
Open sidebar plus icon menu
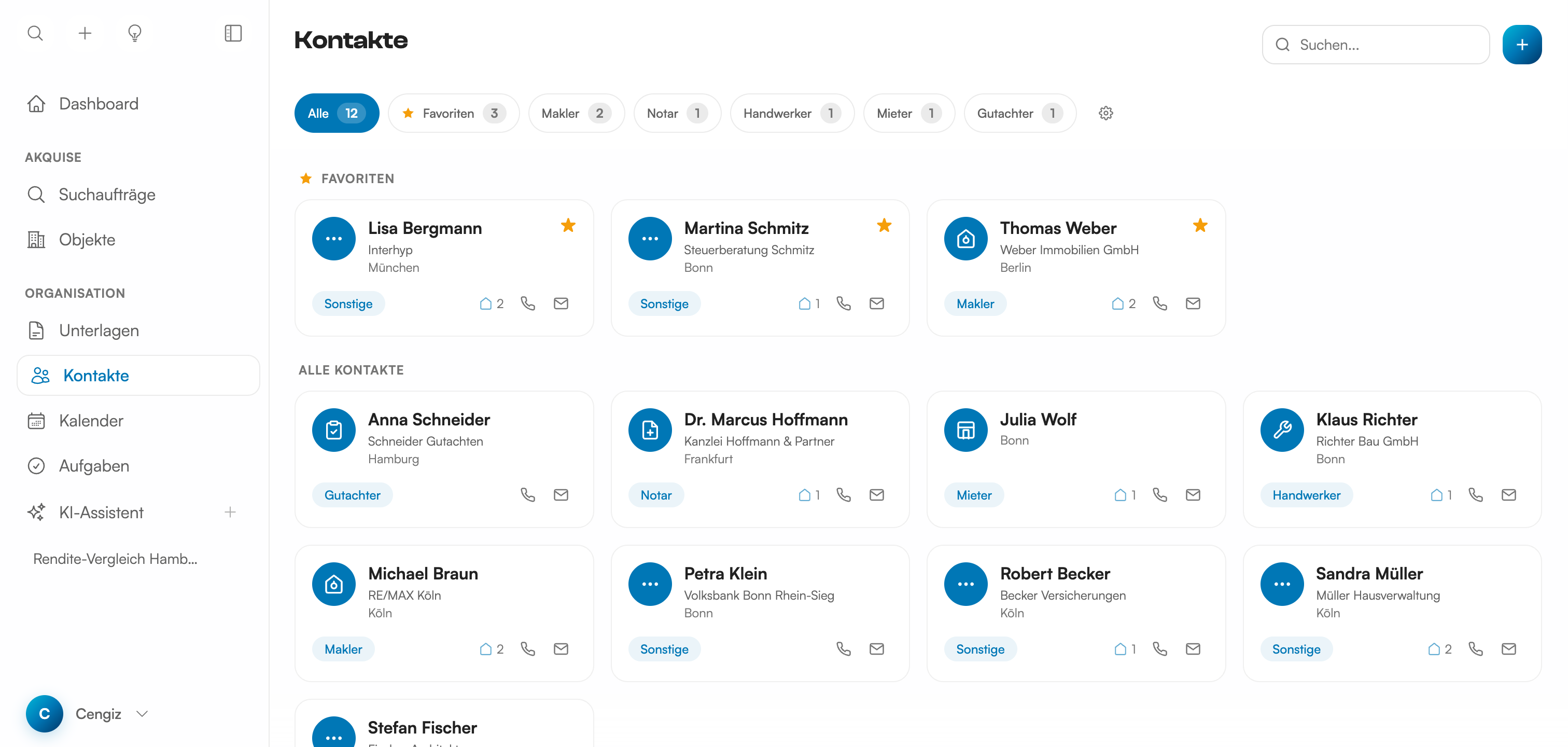(85, 33)
